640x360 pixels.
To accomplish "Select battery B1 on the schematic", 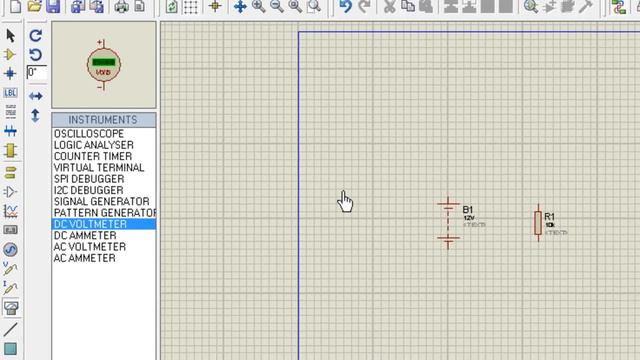I will (x=448, y=222).
